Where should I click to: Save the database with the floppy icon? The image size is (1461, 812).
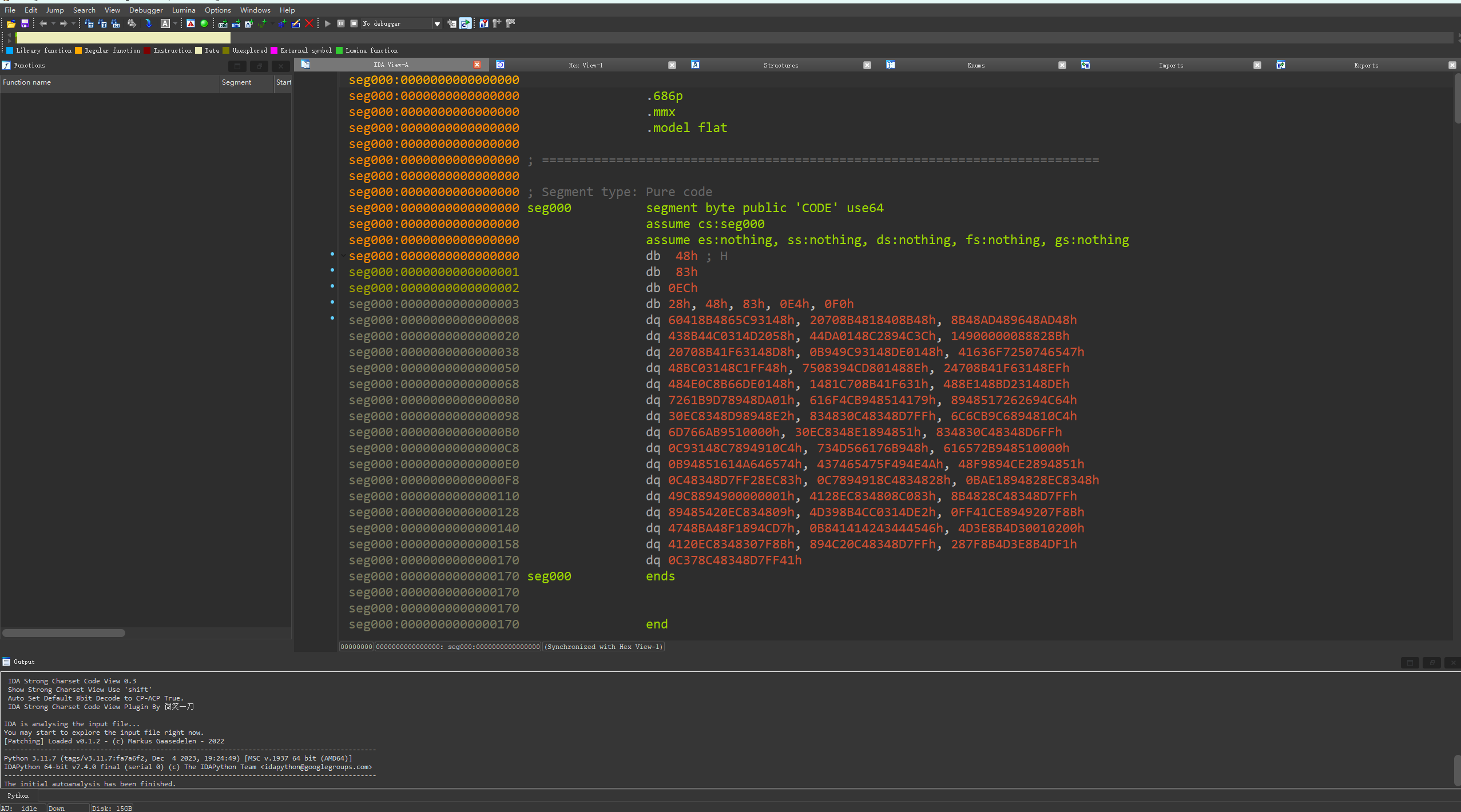[25, 23]
